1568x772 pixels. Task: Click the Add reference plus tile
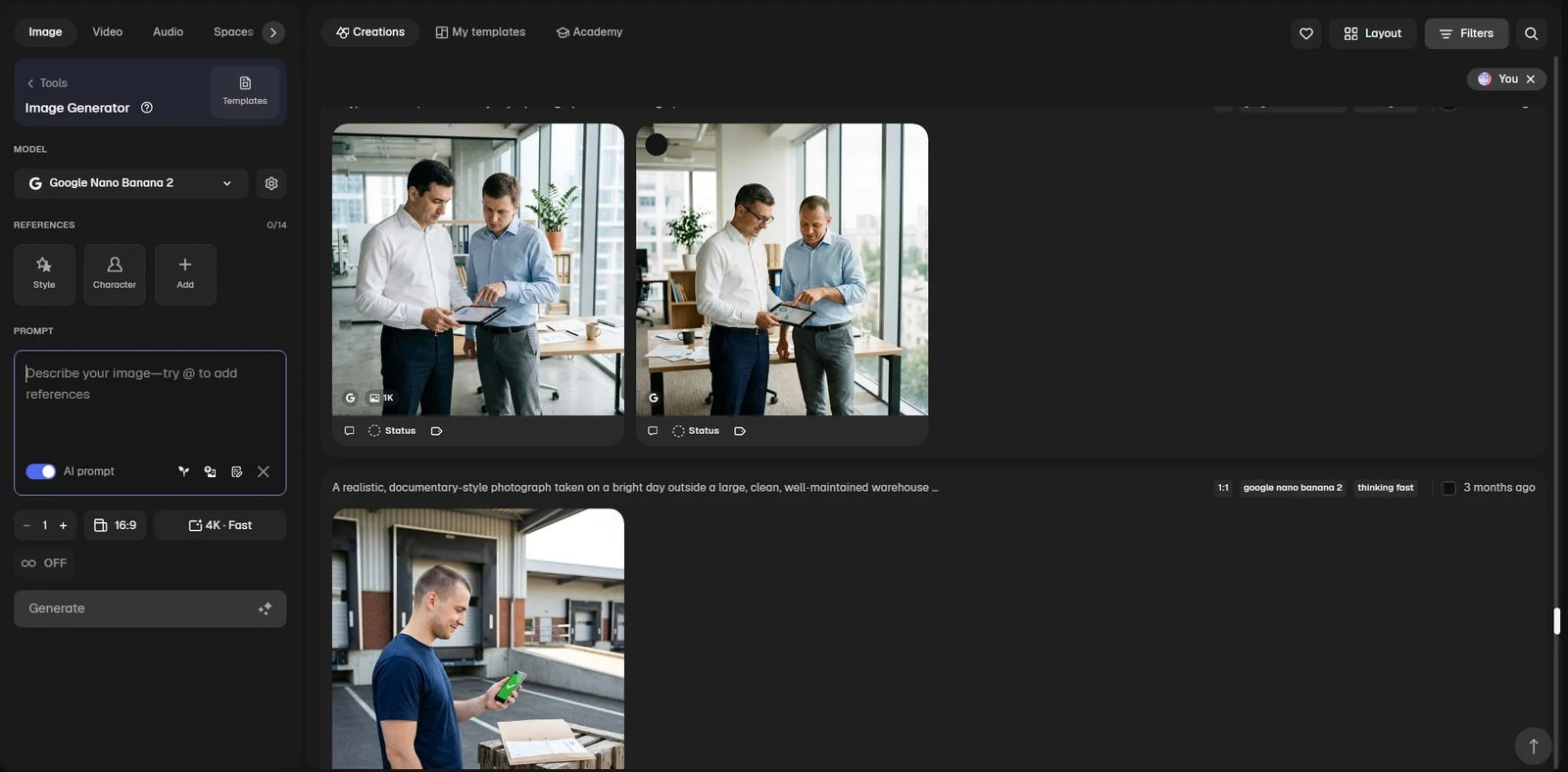(185, 274)
